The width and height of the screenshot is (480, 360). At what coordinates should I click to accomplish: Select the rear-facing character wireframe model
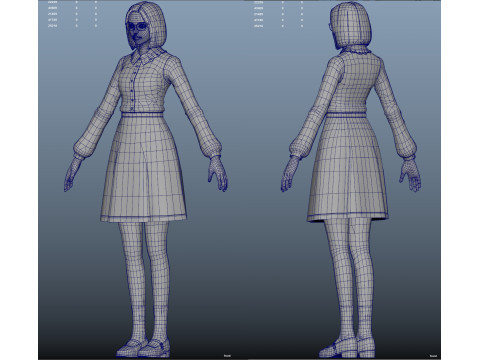(351, 179)
